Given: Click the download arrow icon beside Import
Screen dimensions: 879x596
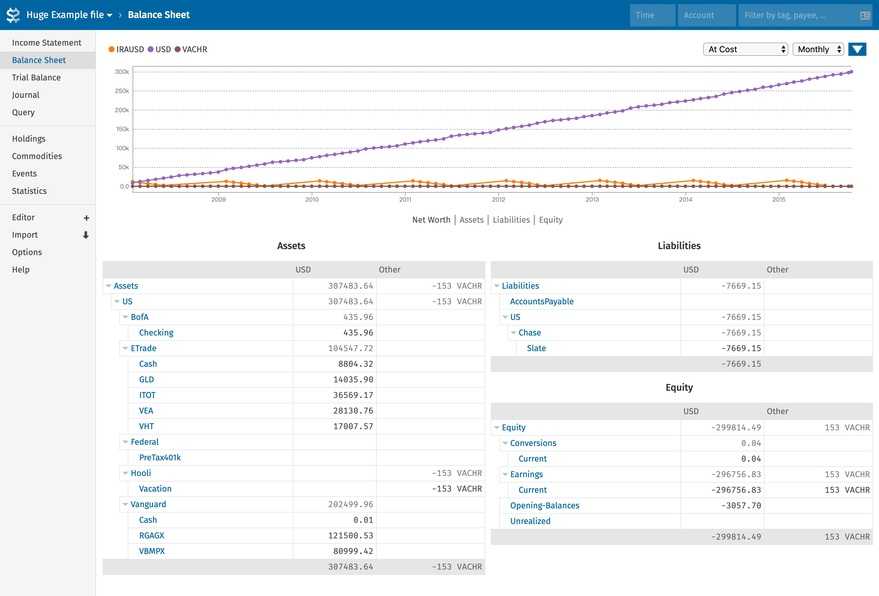Looking at the screenshot, I should [x=86, y=235].
